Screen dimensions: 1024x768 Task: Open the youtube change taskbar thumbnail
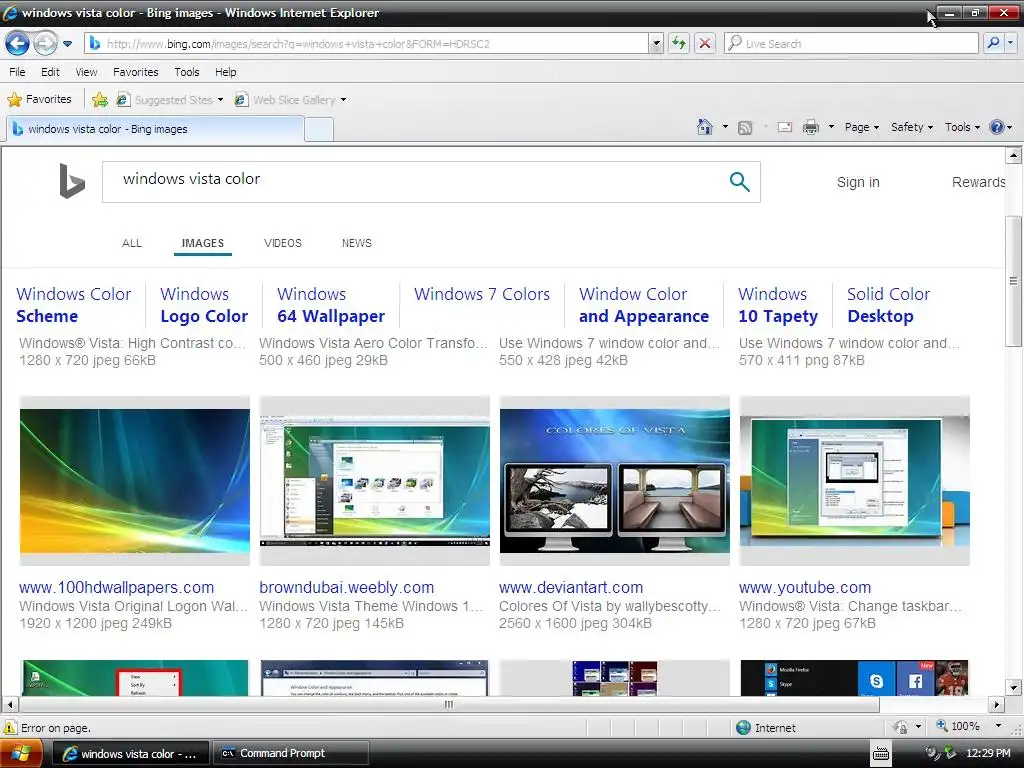(x=854, y=481)
